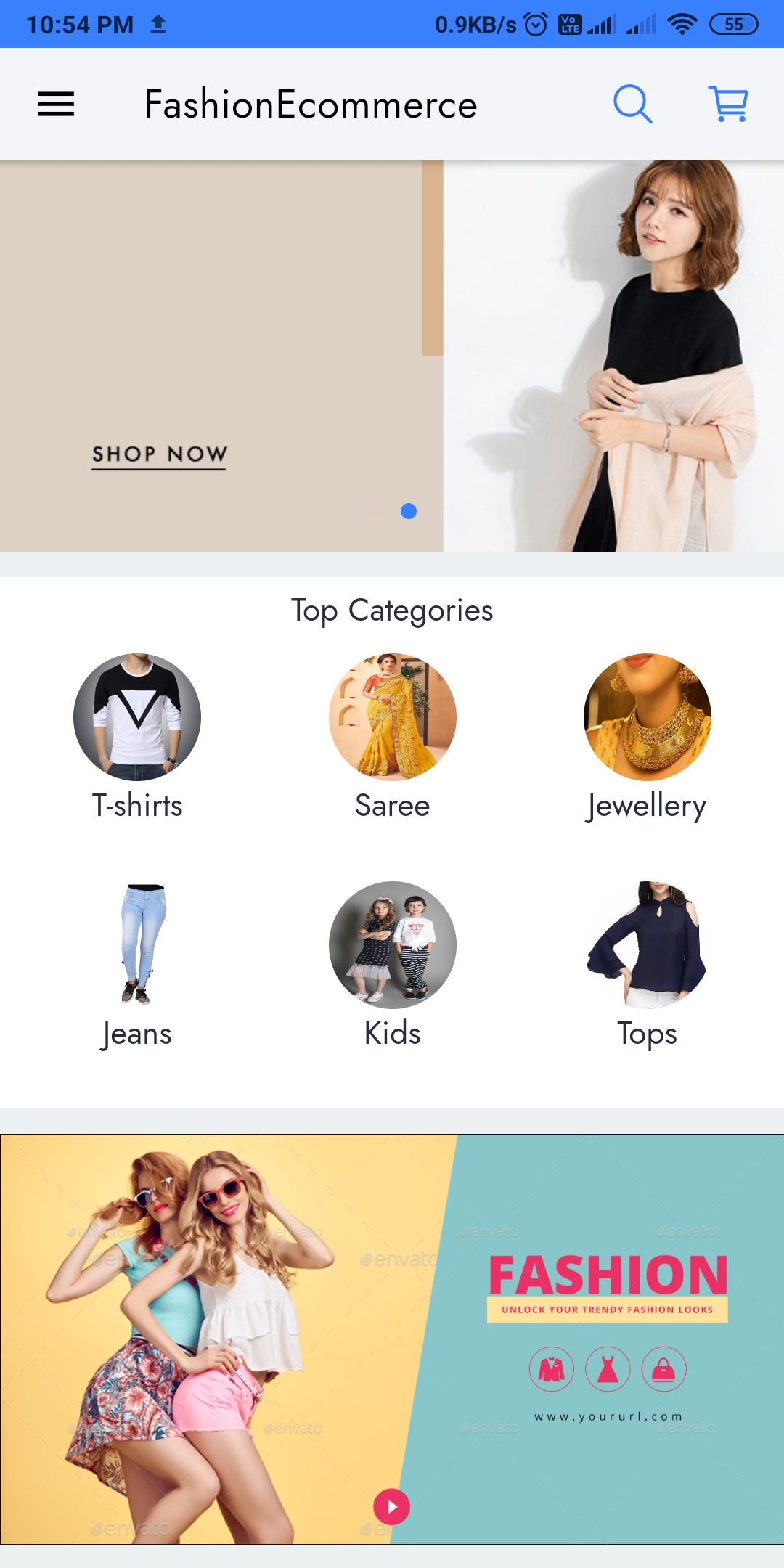Click the dress icon in banner
Image resolution: width=784 pixels, height=1568 pixels.
tap(608, 1369)
